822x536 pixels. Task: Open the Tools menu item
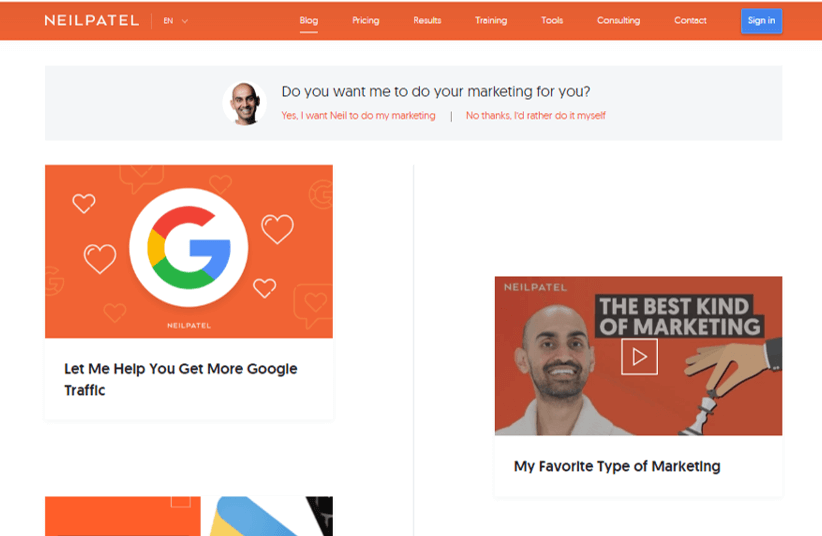552,20
